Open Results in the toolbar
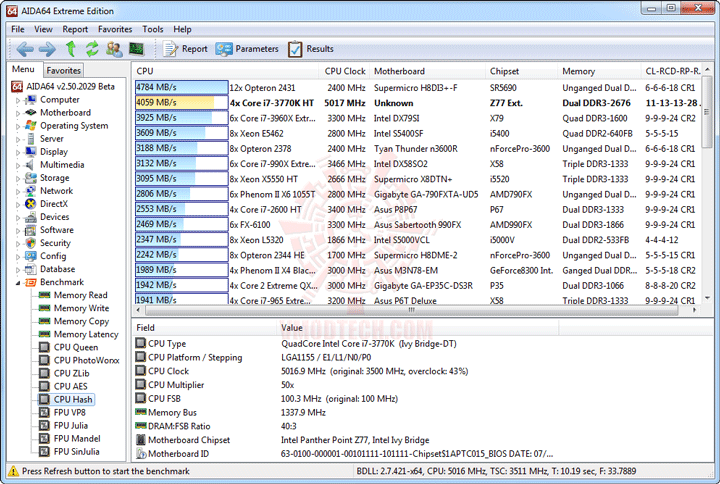720x484 pixels. click(311, 49)
